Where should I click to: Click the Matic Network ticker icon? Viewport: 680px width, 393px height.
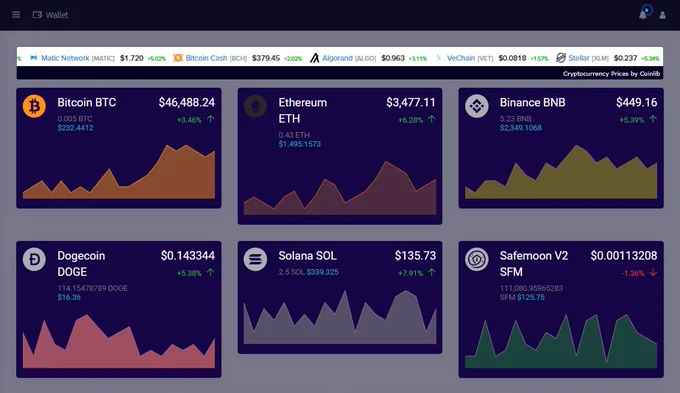point(33,58)
